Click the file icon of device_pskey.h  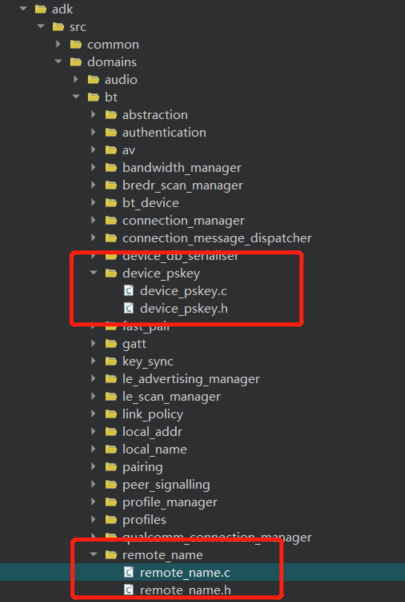pyautogui.click(x=129, y=308)
